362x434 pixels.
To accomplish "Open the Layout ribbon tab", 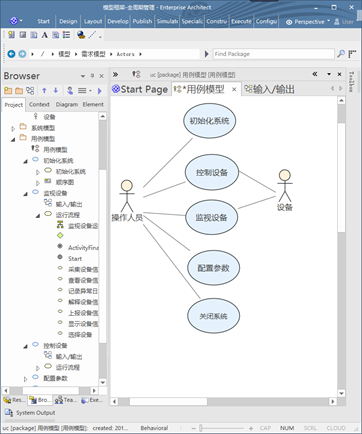I will coord(93,21).
